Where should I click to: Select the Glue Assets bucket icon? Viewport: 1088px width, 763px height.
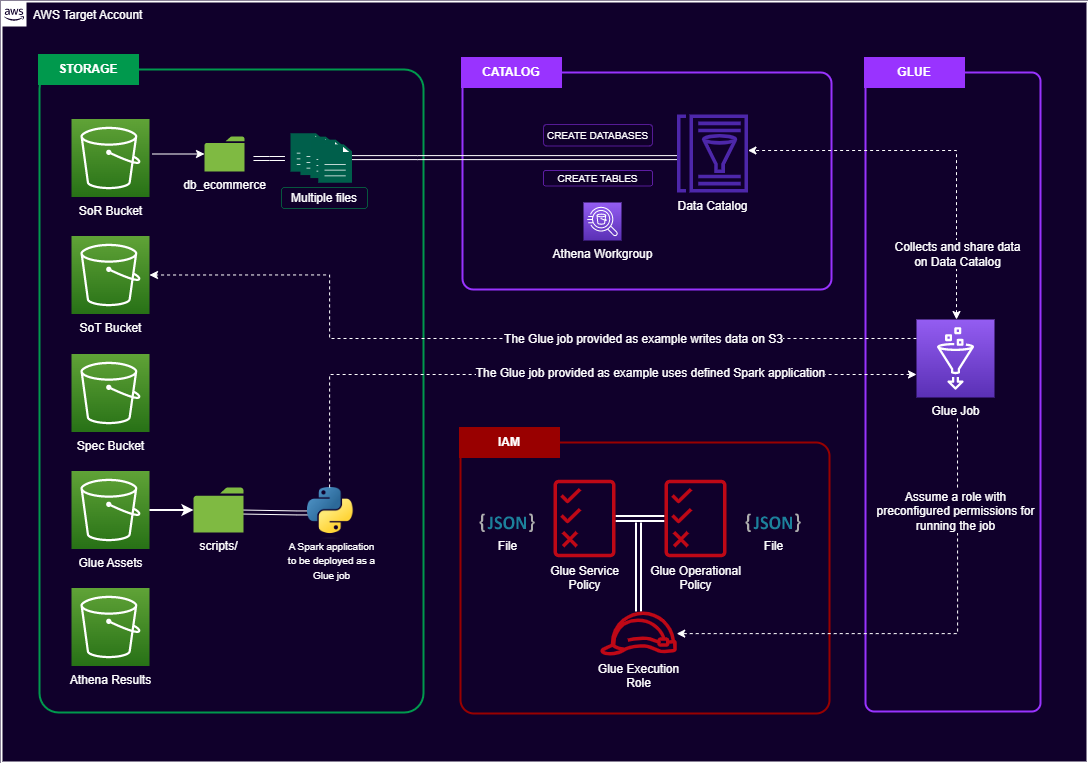110,510
